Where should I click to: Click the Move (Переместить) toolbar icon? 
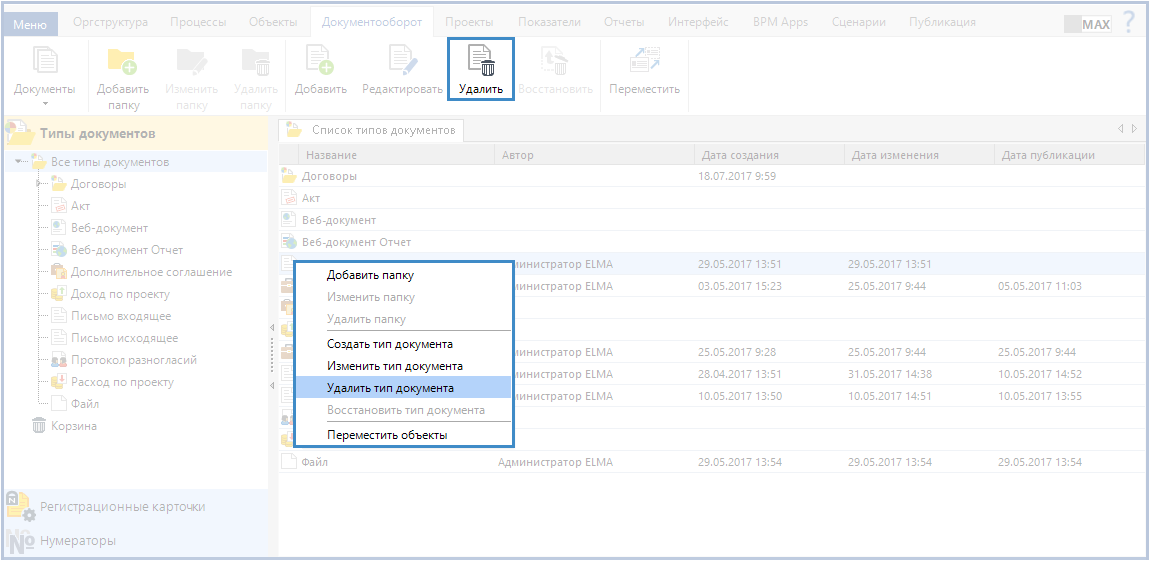click(x=644, y=62)
